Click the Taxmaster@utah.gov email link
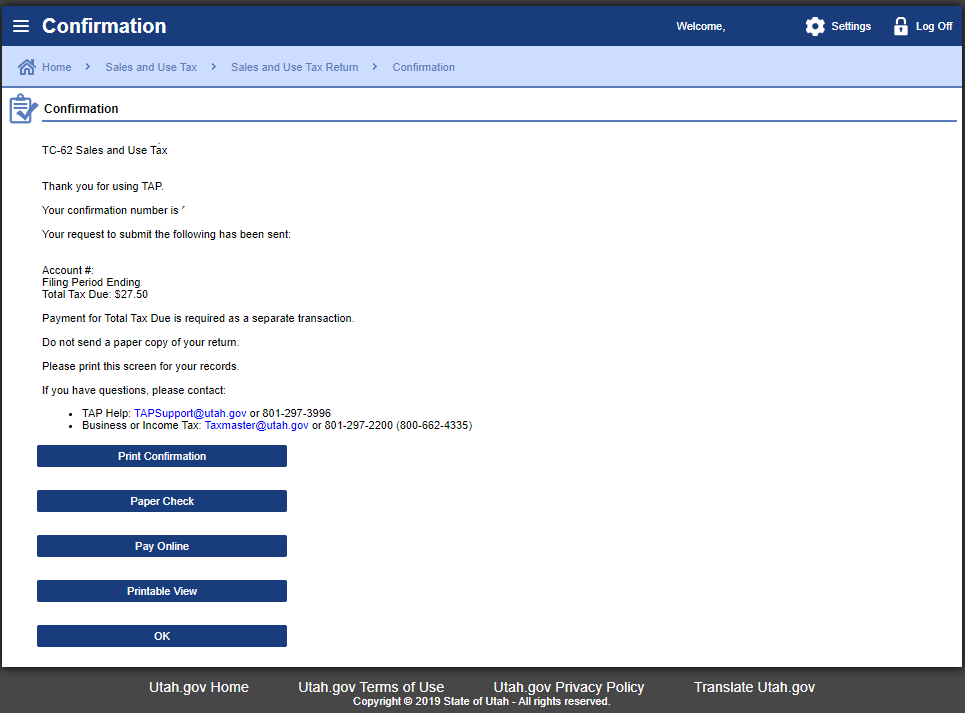The height and width of the screenshot is (713, 965). (256, 425)
